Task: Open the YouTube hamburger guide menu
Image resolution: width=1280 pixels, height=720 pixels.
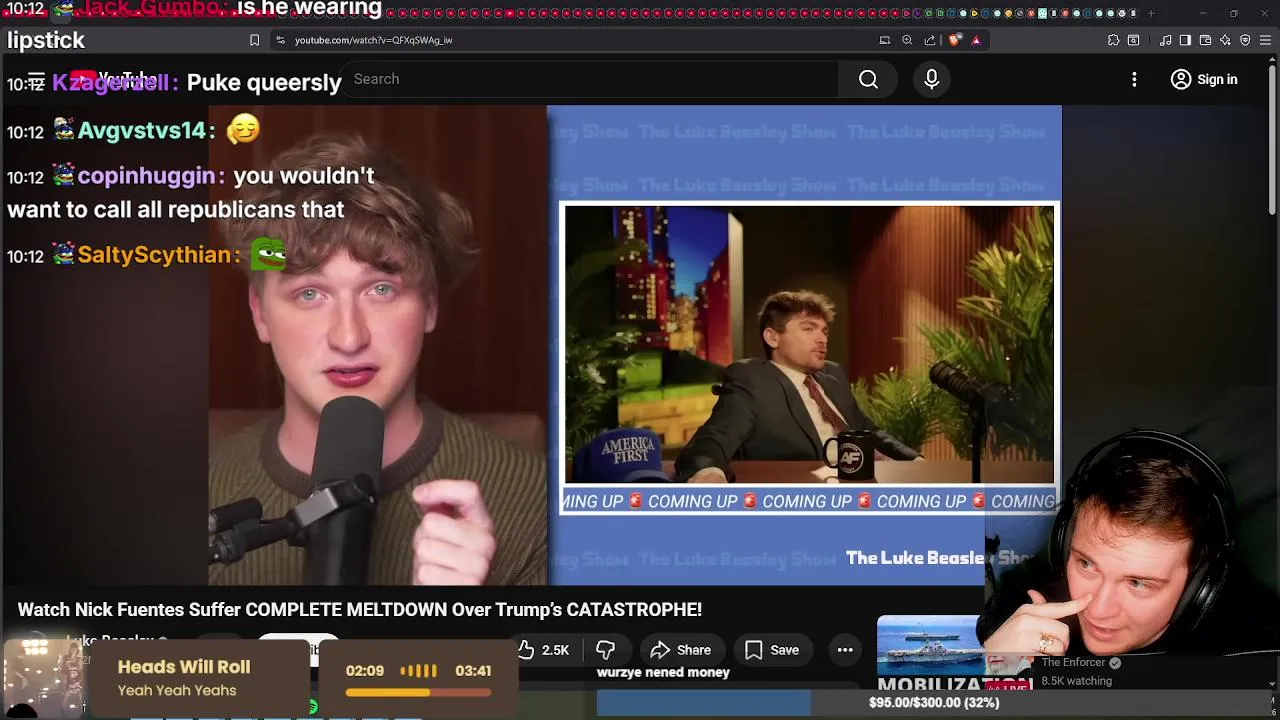Action: click(36, 79)
